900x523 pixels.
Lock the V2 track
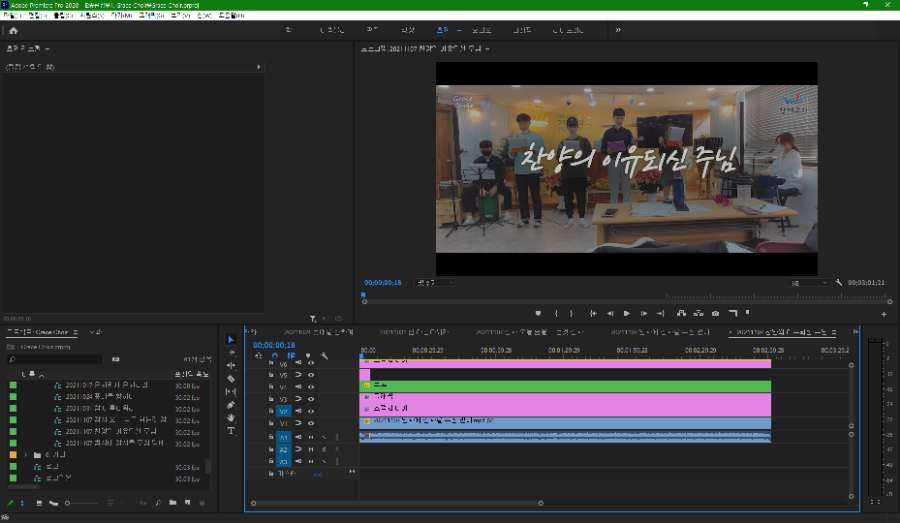click(x=271, y=411)
